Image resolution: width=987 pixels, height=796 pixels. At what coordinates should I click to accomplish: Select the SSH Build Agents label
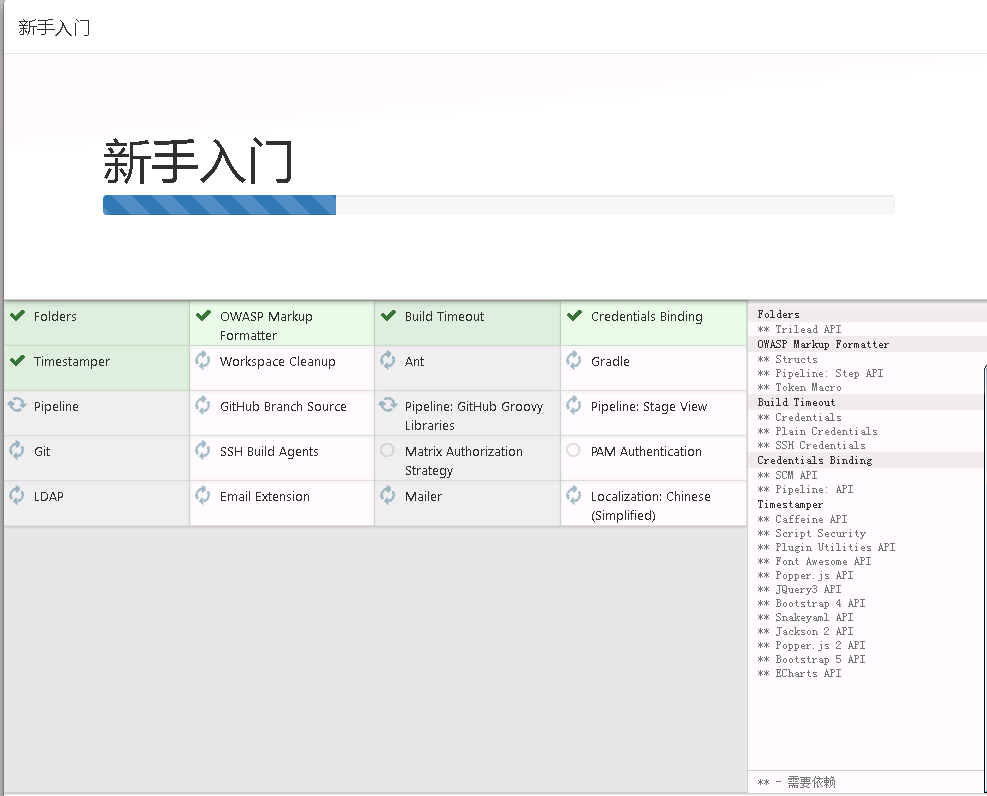(269, 452)
